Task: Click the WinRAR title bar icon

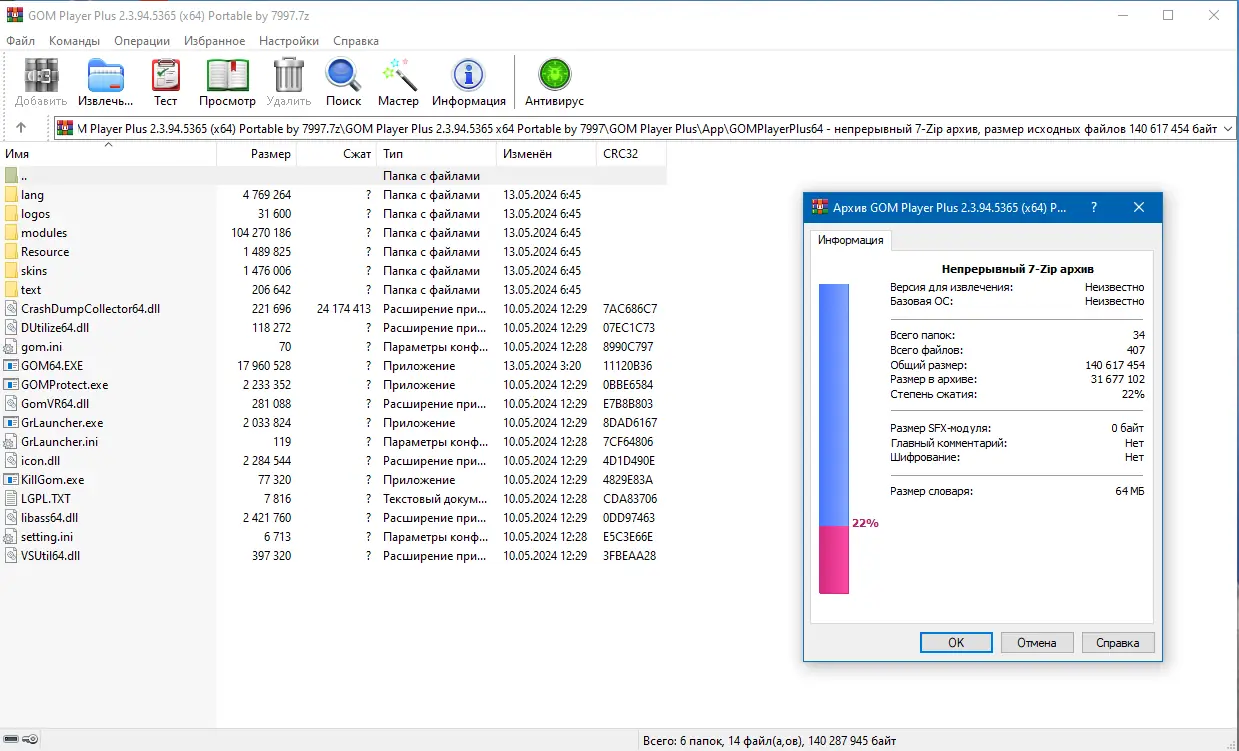Action: (14, 15)
